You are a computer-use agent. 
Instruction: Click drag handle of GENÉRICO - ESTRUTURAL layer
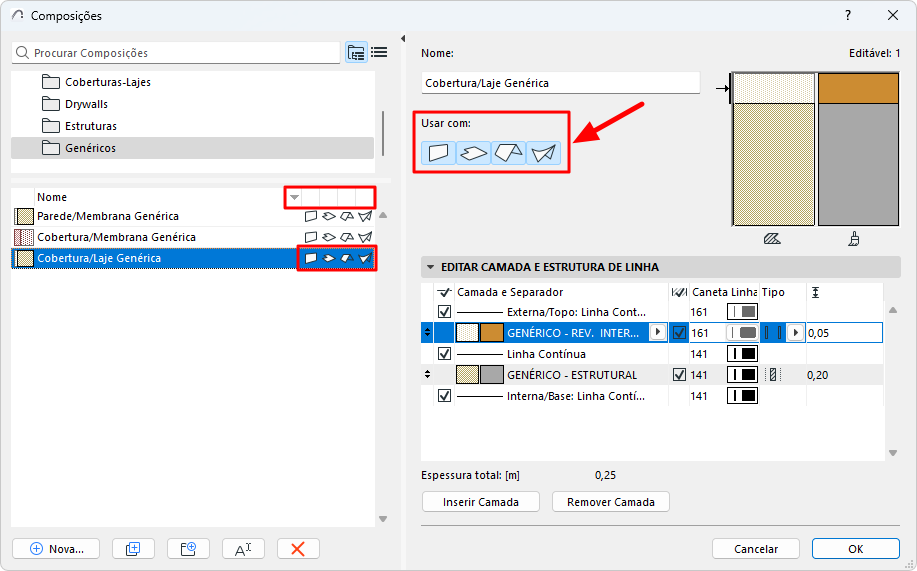pyautogui.click(x=428, y=374)
